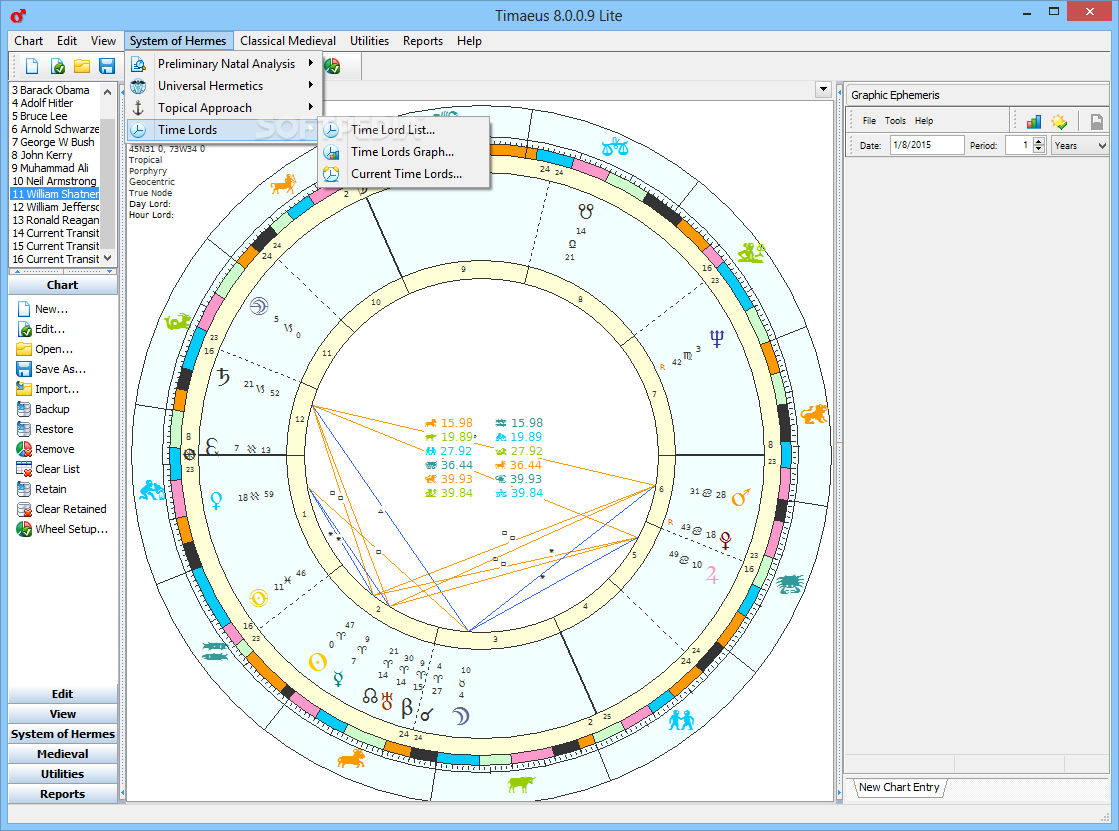The height and width of the screenshot is (831, 1119).
Task: Click the grayed page icon in Graphic Ephemeris
Action: [x=1097, y=121]
